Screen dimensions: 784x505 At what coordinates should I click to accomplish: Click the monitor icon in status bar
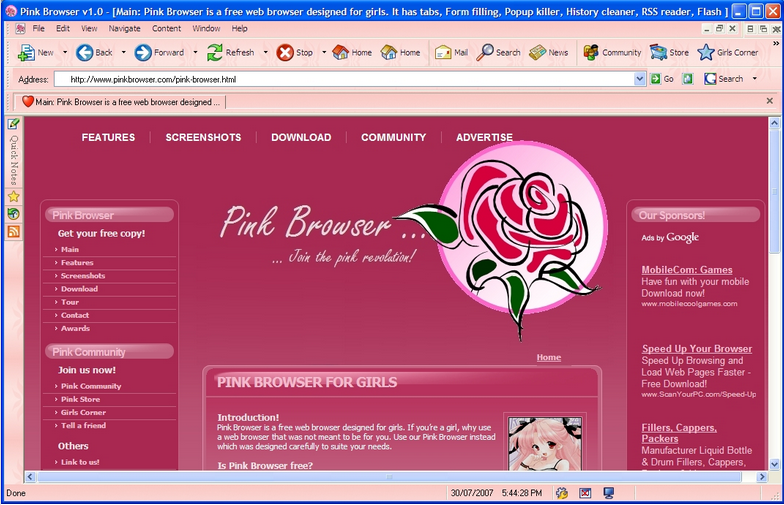[x=608, y=494]
